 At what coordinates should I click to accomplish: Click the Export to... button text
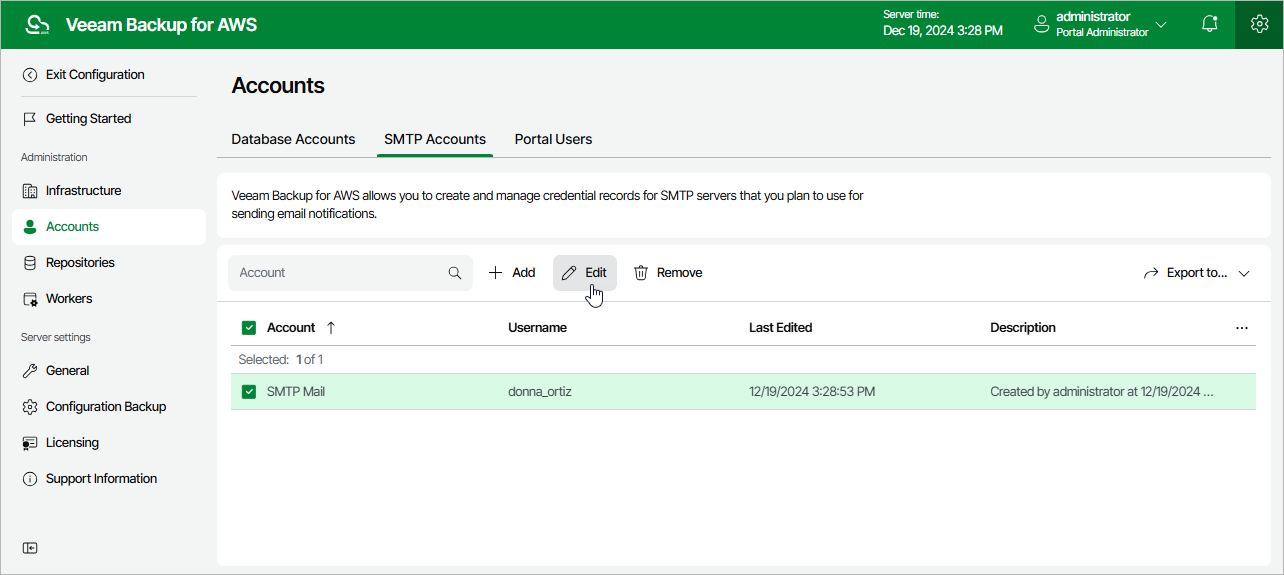[1197, 273]
